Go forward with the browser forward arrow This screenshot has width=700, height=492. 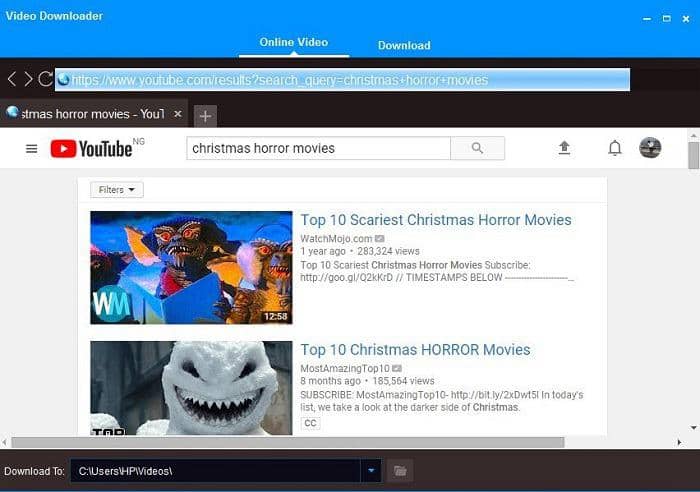click(x=28, y=79)
